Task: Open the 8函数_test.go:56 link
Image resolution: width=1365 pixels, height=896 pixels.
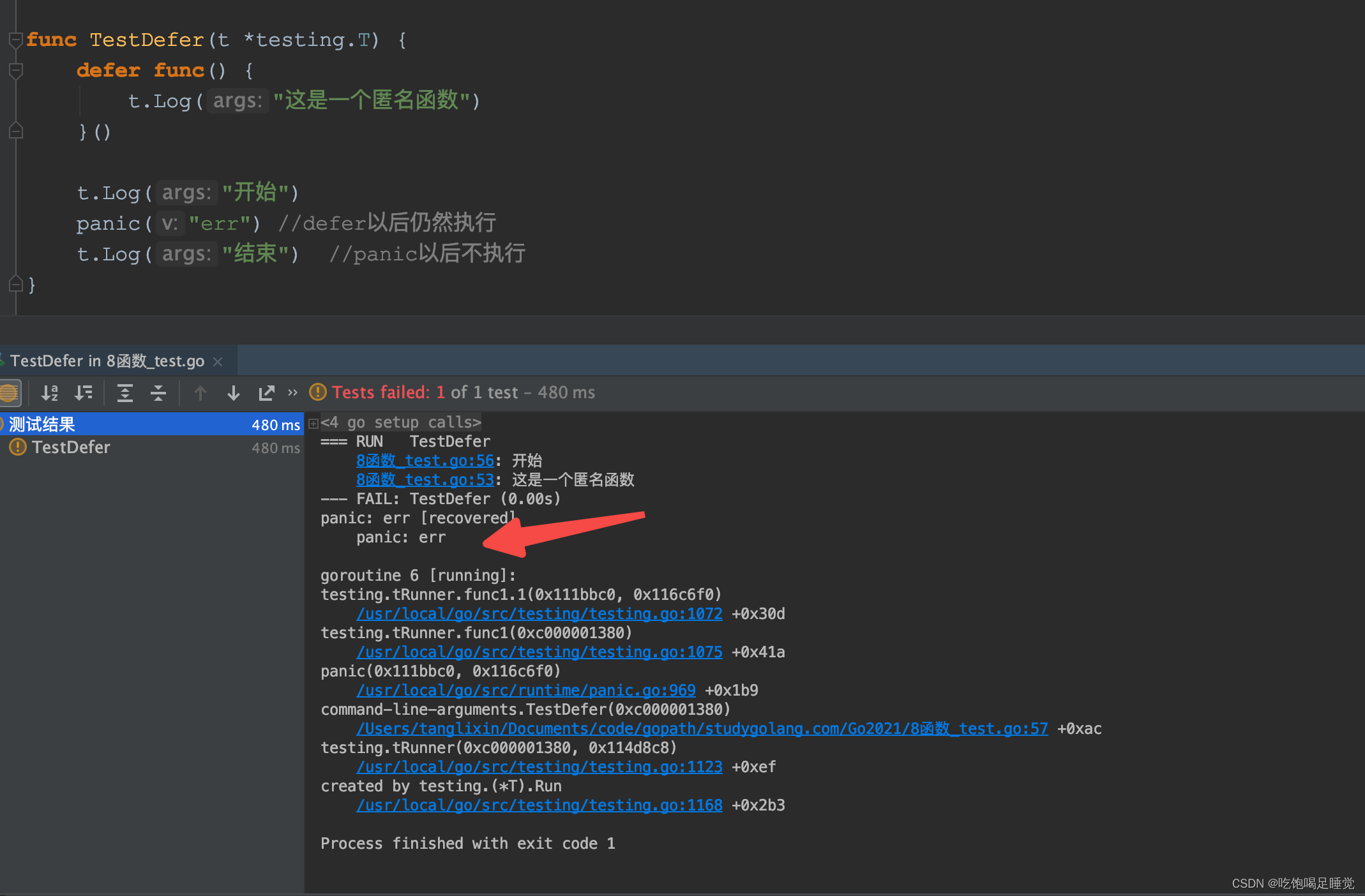Action: pyautogui.click(x=425, y=461)
